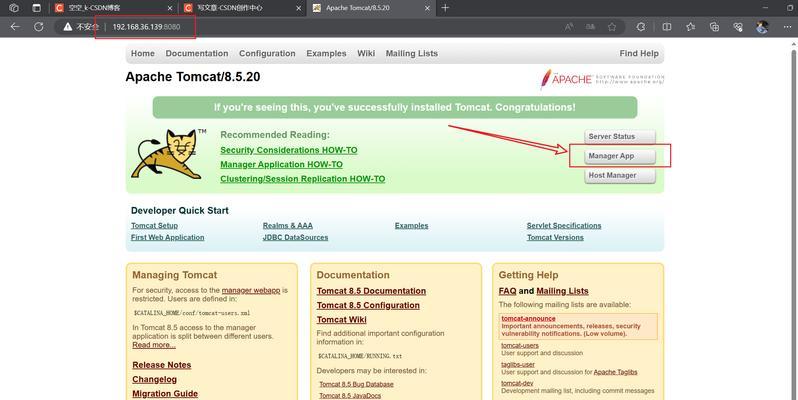Click the Host Manager button
Image resolution: width=798 pixels, height=400 pixels.
click(620, 175)
